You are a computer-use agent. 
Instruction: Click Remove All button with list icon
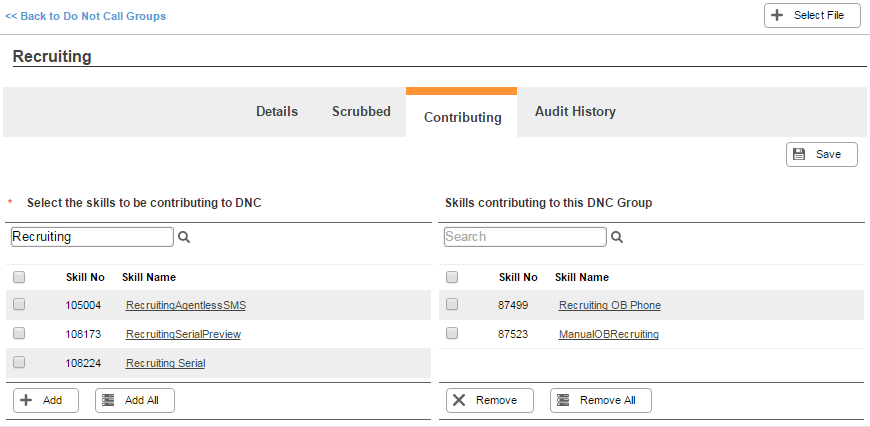pos(601,400)
